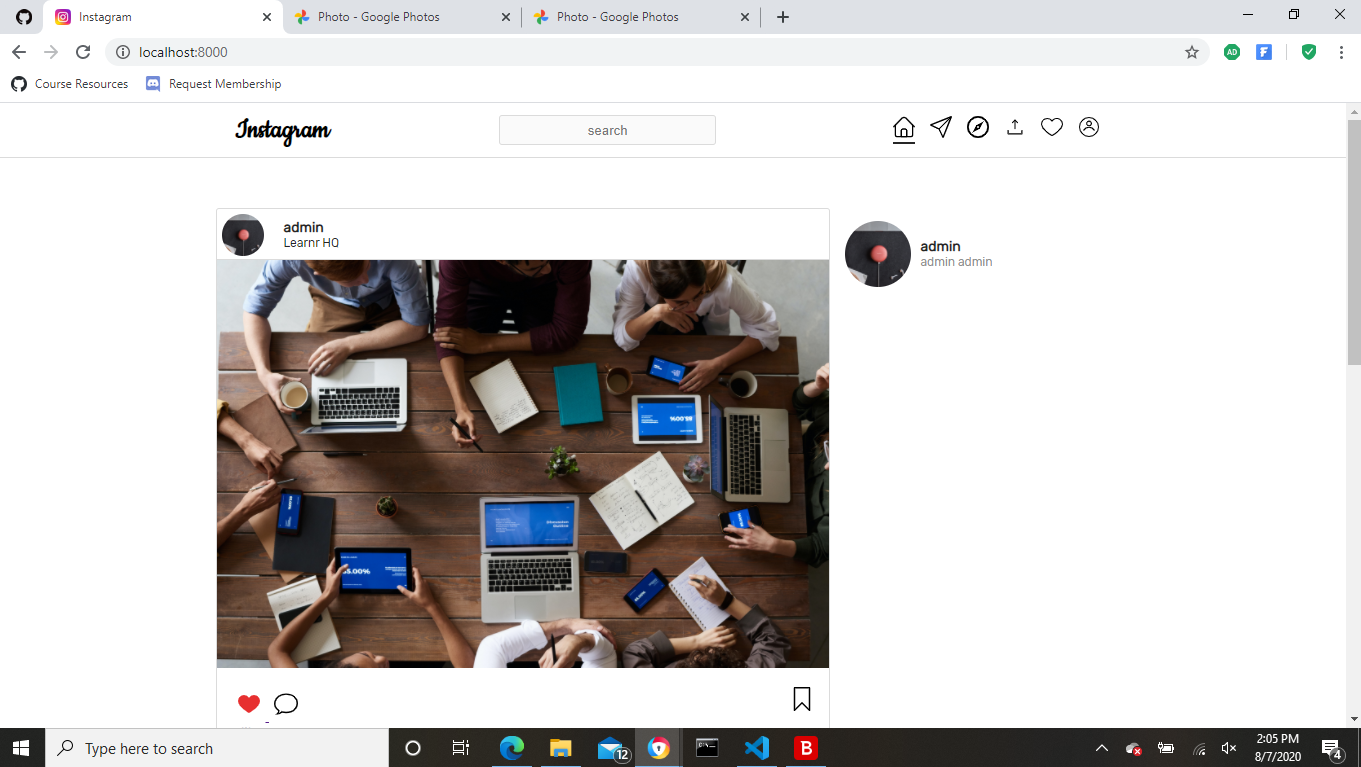Open comments with speech bubble icon
Viewport: 1361px width, 767px height.
tap(286, 703)
